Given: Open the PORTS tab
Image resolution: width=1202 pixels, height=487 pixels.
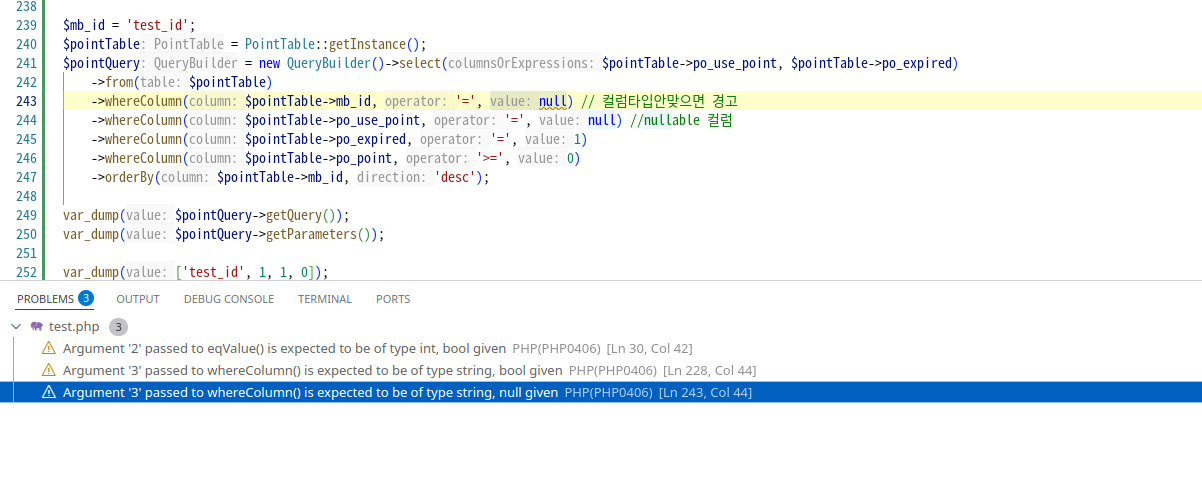Looking at the screenshot, I should point(393,299).
